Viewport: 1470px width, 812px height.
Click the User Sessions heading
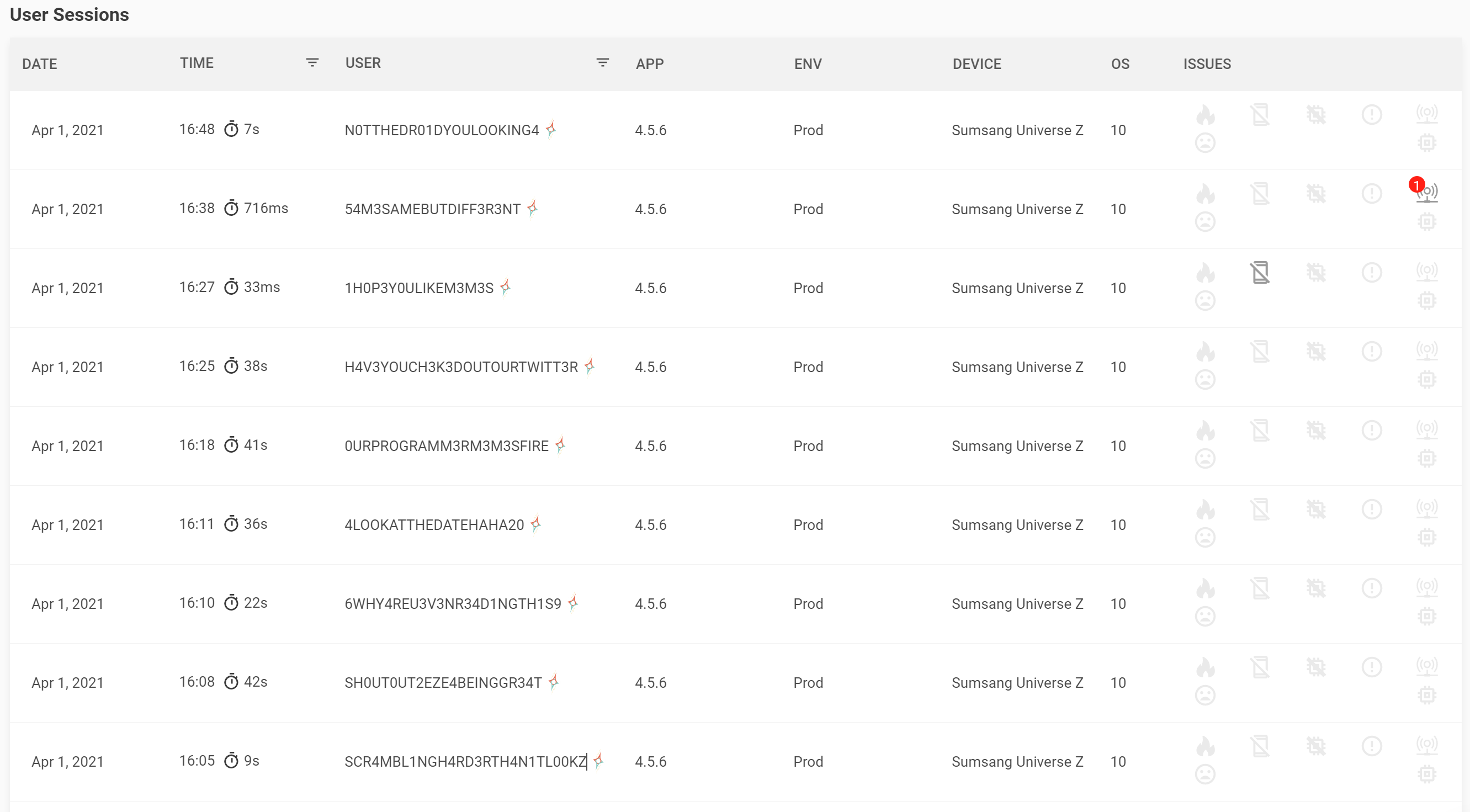click(x=70, y=14)
